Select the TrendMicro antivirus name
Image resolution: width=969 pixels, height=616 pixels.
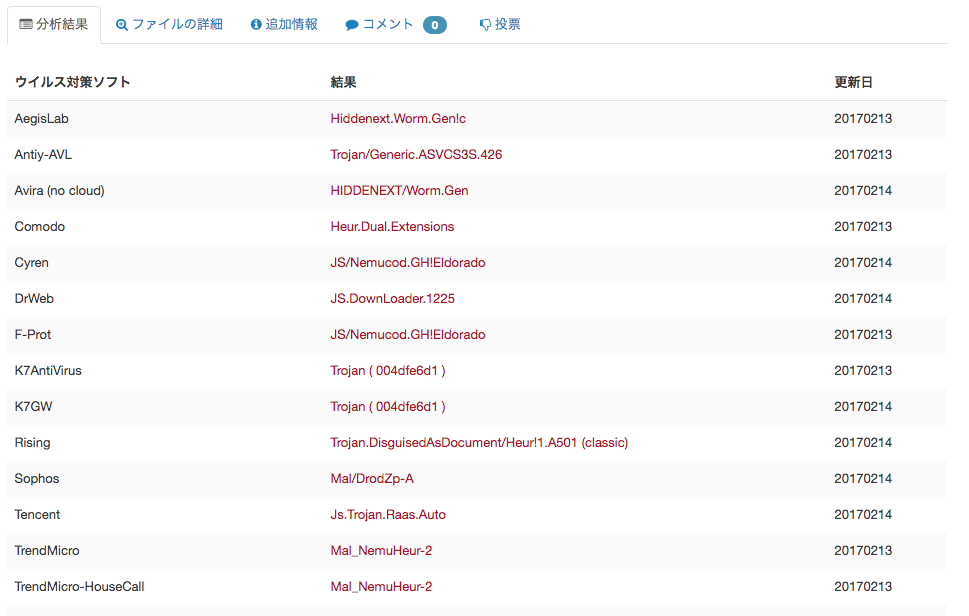47,551
